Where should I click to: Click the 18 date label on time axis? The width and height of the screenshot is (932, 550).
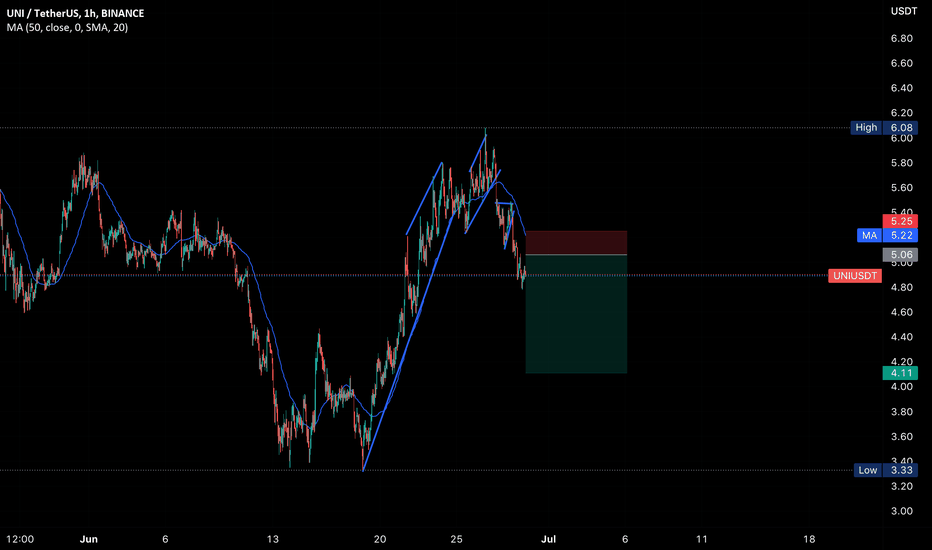[809, 539]
